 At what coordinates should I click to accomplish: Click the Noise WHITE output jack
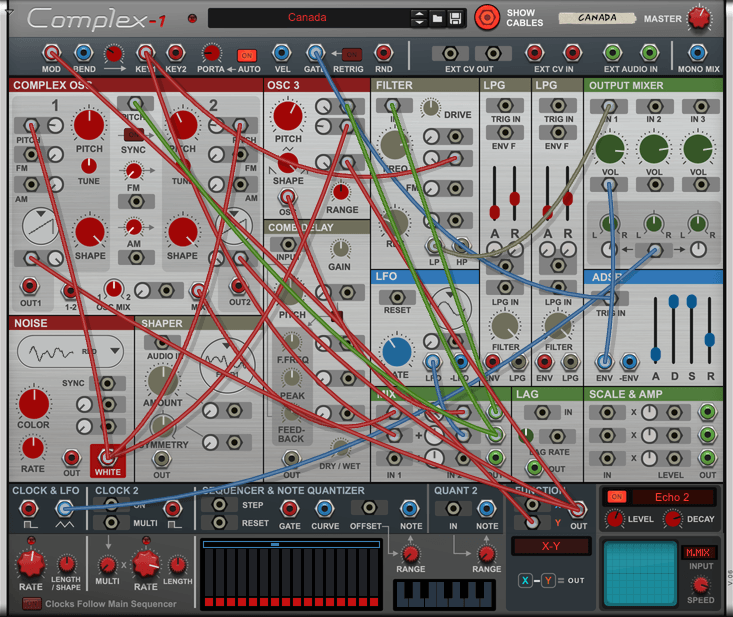[x=107, y=458]
